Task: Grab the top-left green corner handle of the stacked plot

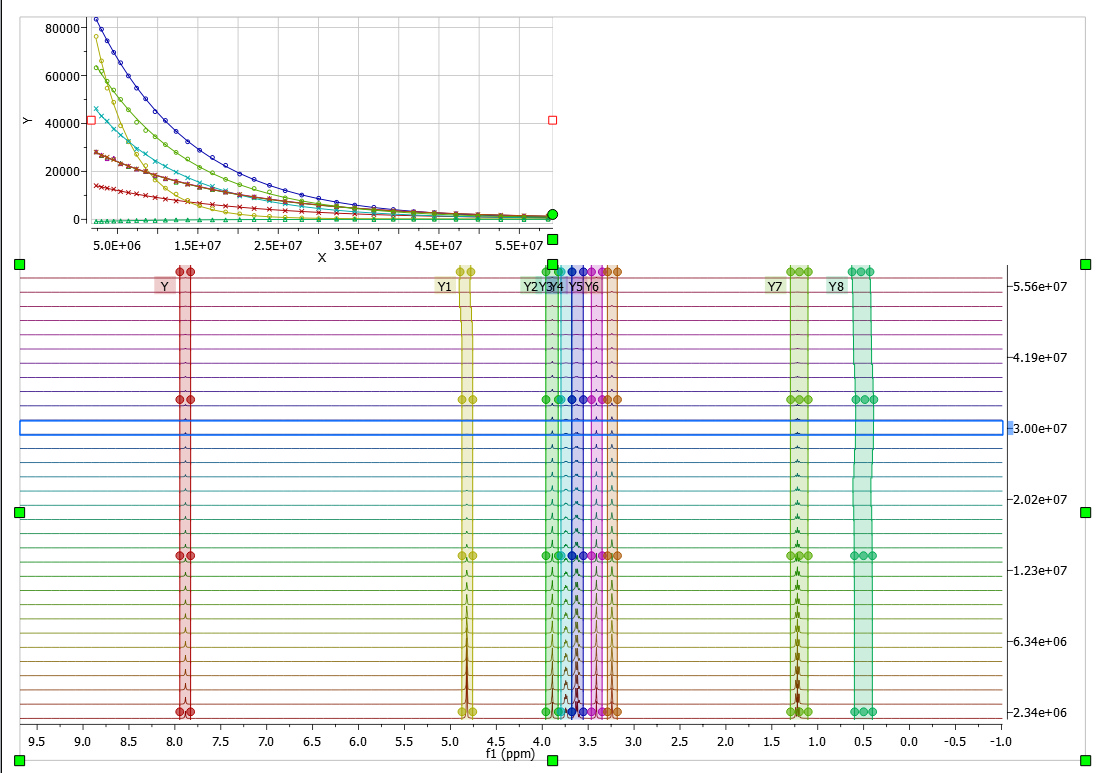Action: pos(19,264)
